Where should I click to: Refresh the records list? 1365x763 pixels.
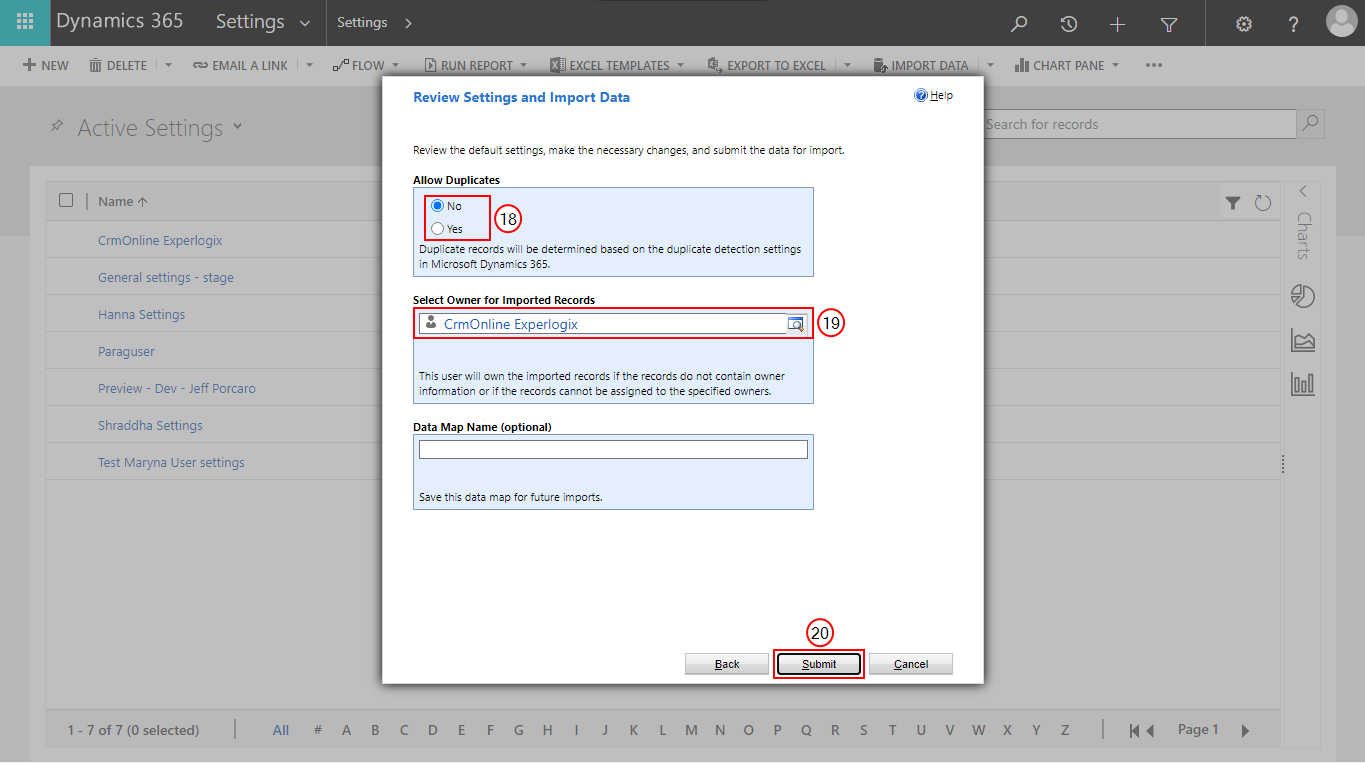1263,203
